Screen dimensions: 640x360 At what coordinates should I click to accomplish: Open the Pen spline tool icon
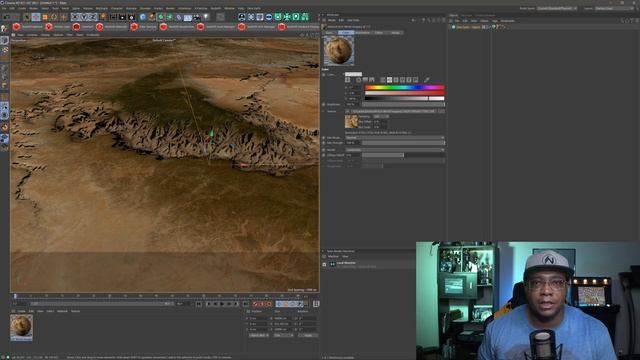(x=151, y=17)
